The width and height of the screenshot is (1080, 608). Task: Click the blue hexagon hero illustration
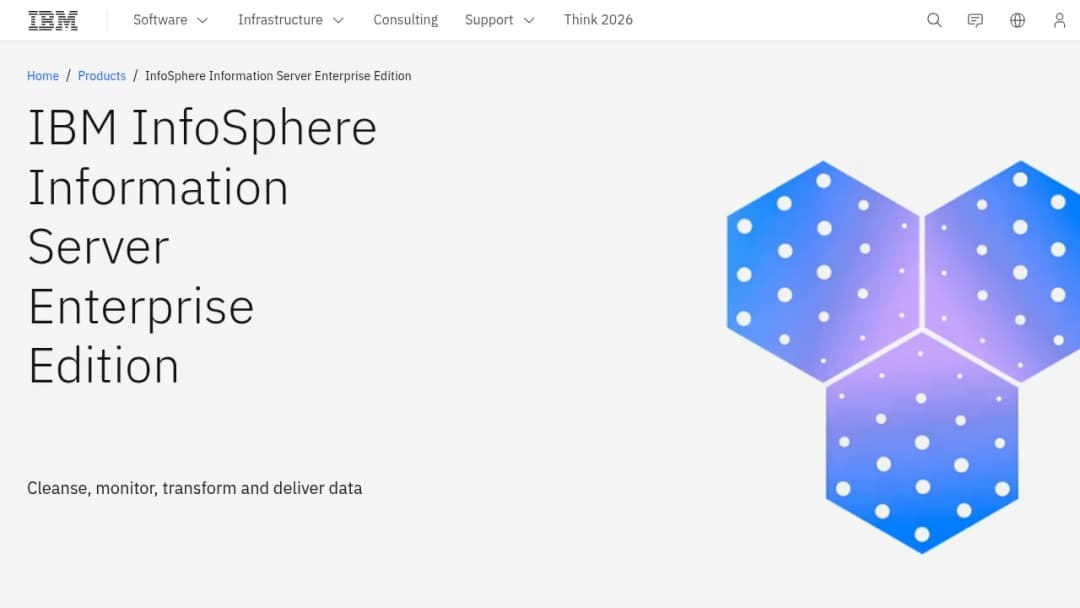click(903, 357)
